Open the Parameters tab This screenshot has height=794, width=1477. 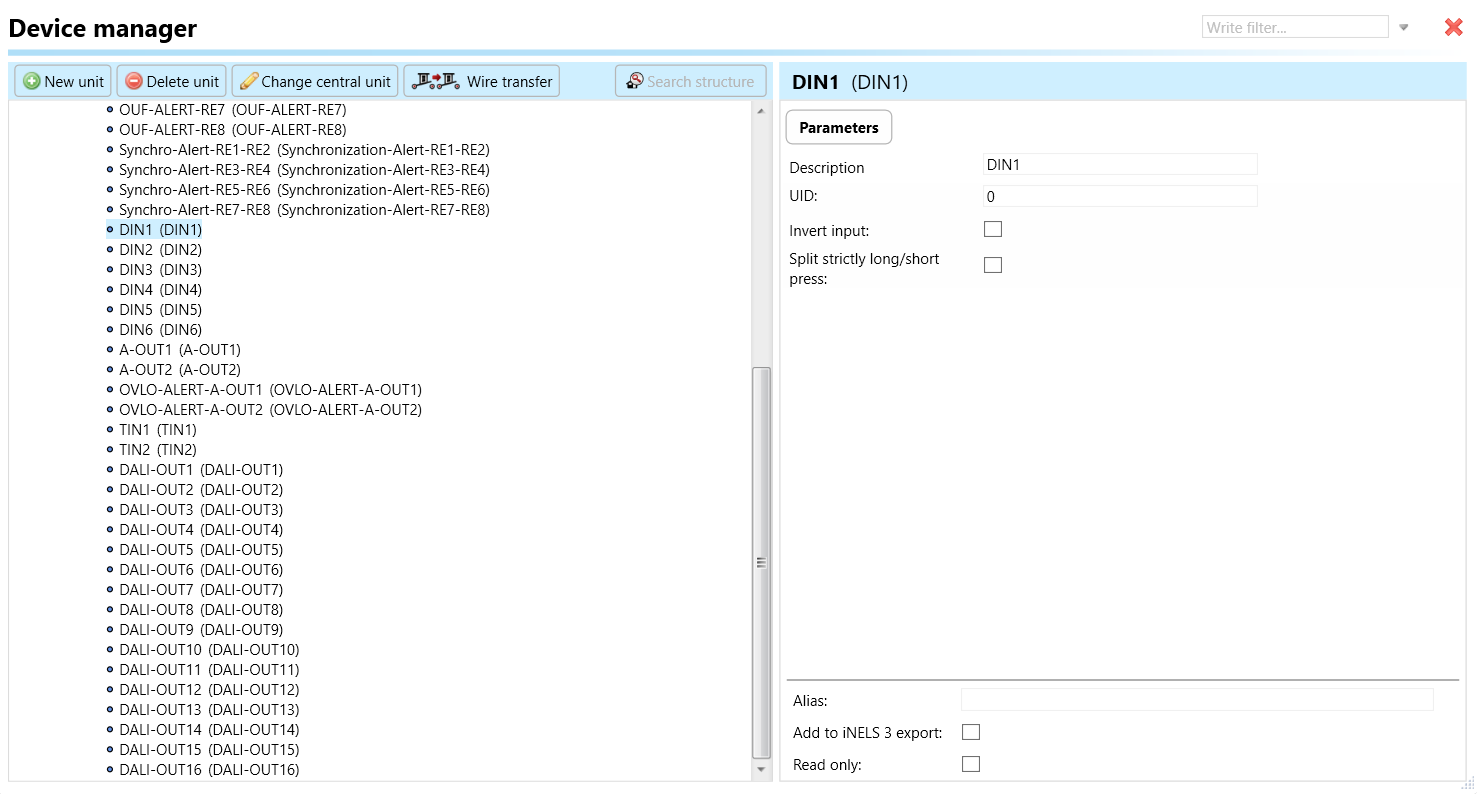pos(838,128)
